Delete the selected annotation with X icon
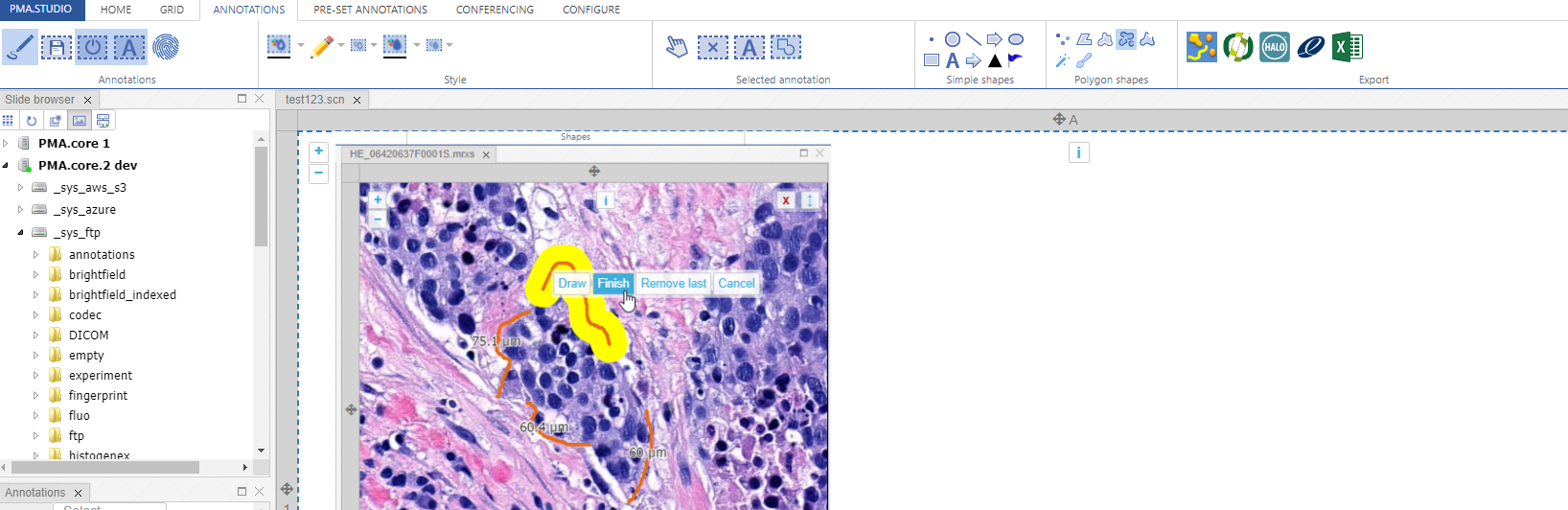 coord(712,47)
